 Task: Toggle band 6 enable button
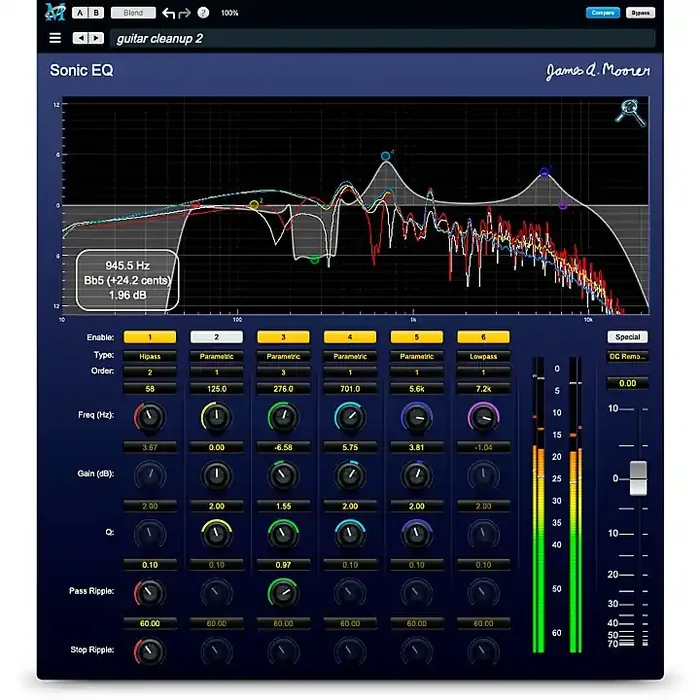[x=483, y=337]
